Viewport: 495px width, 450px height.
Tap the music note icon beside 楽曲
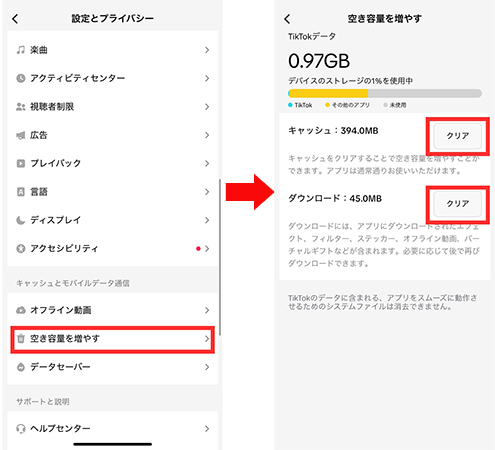[21, 50]
